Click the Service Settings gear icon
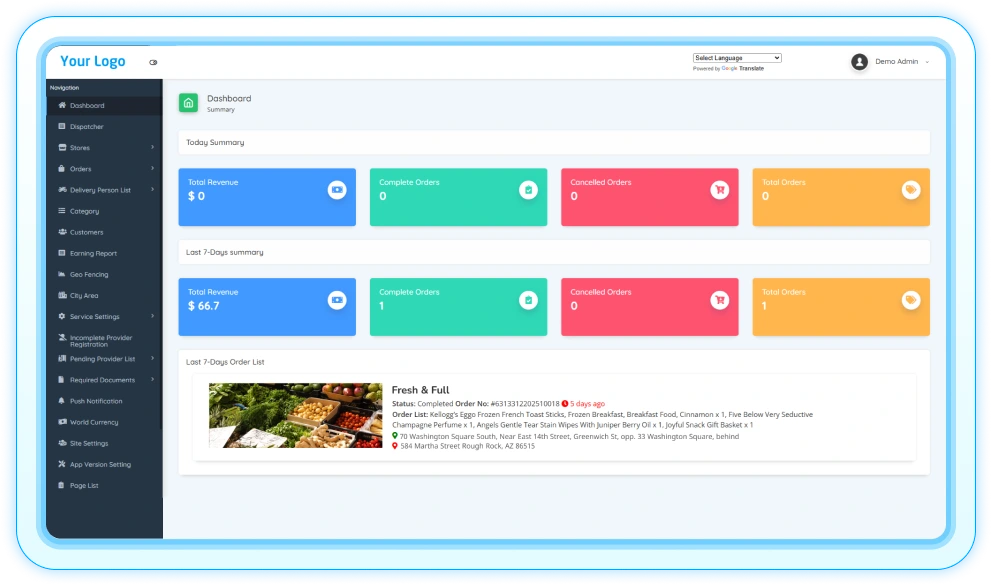 coord(62,316)
